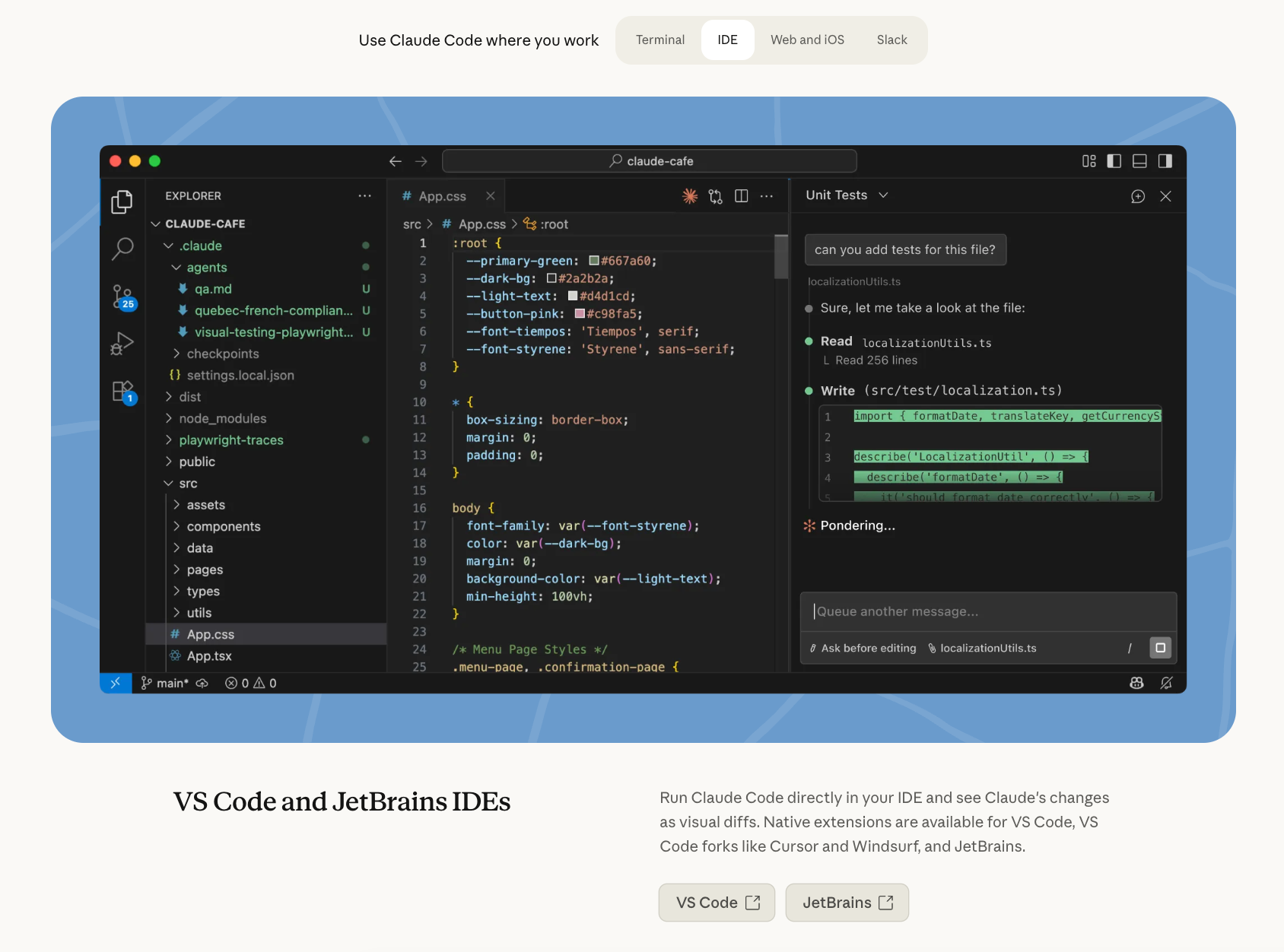Switch to the Web and iOS tab

(807, 40)
